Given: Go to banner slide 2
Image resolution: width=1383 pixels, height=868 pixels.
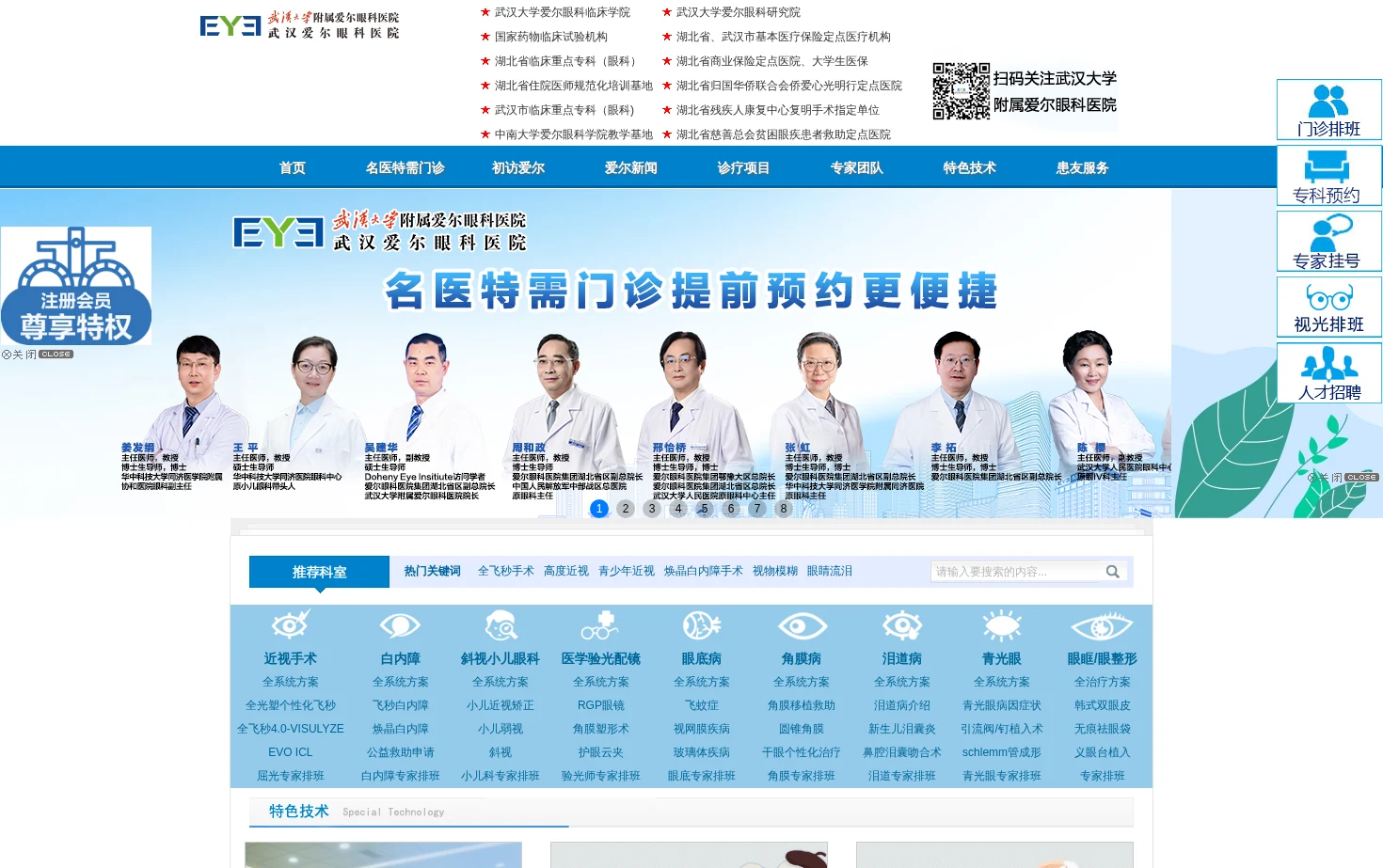Looking at the screenshot, I should tap(626, 509).
